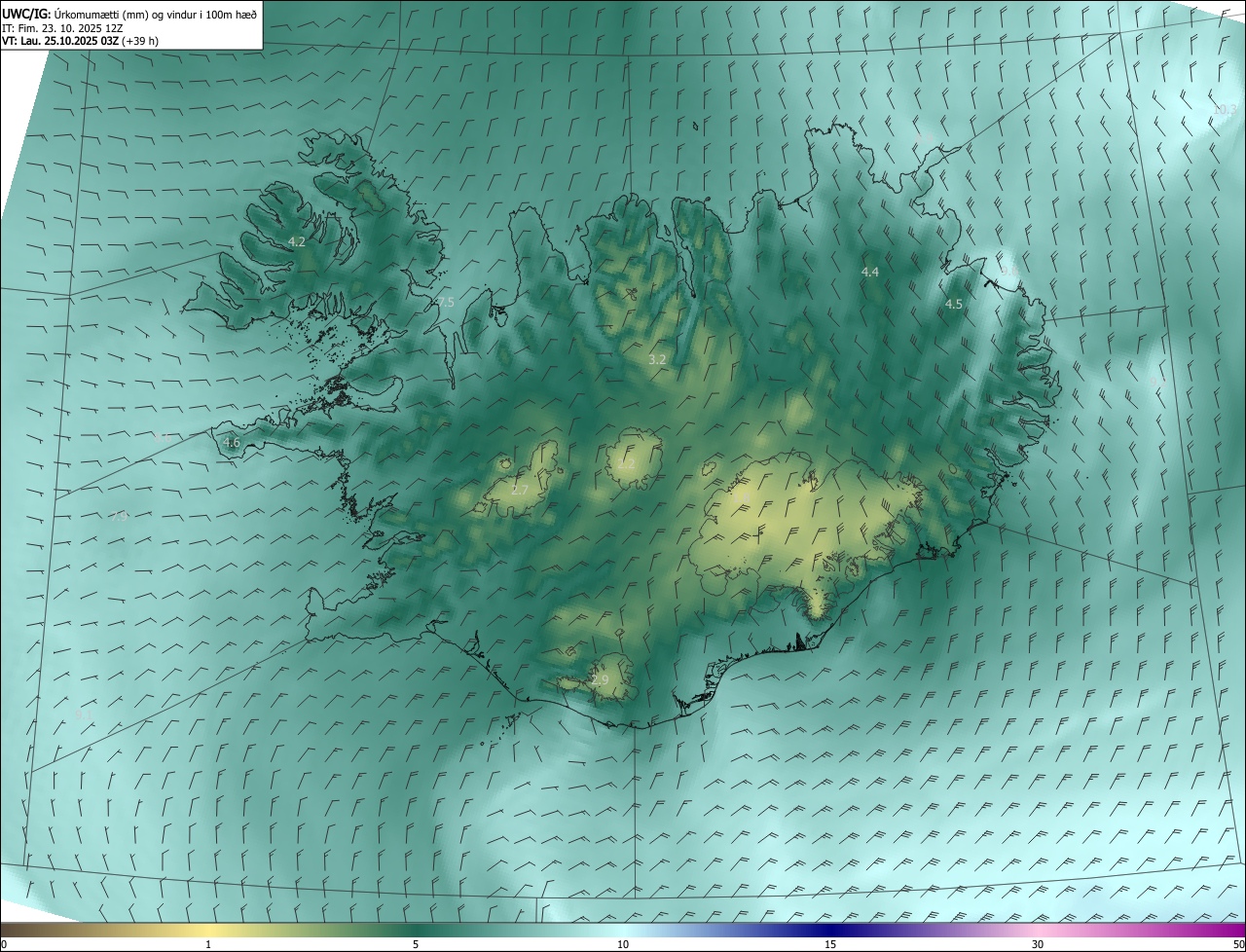
Task: Click the 4.4 value in northeast Iceland
Action: click(x=870, y=273)
